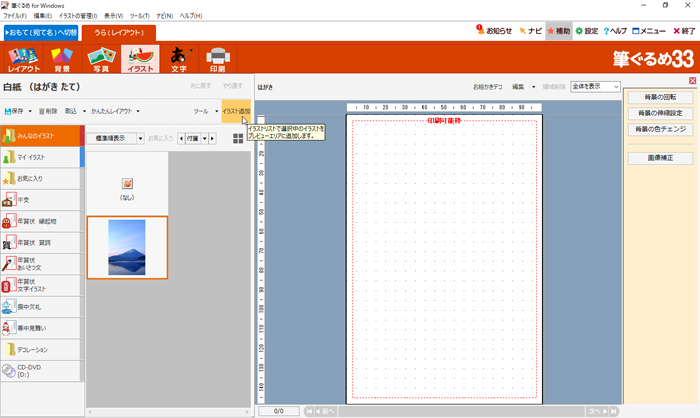Select the 文字 (Text) tool icon
The width and height of the screenshot is (700, 418).
point(179,59)
